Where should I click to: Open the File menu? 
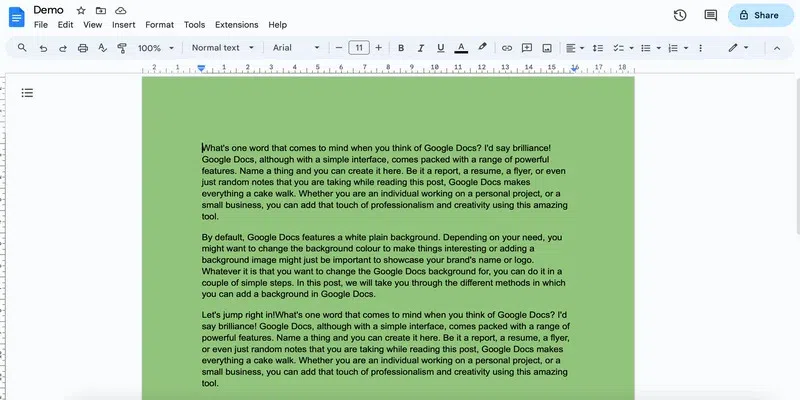click(41, 24)
